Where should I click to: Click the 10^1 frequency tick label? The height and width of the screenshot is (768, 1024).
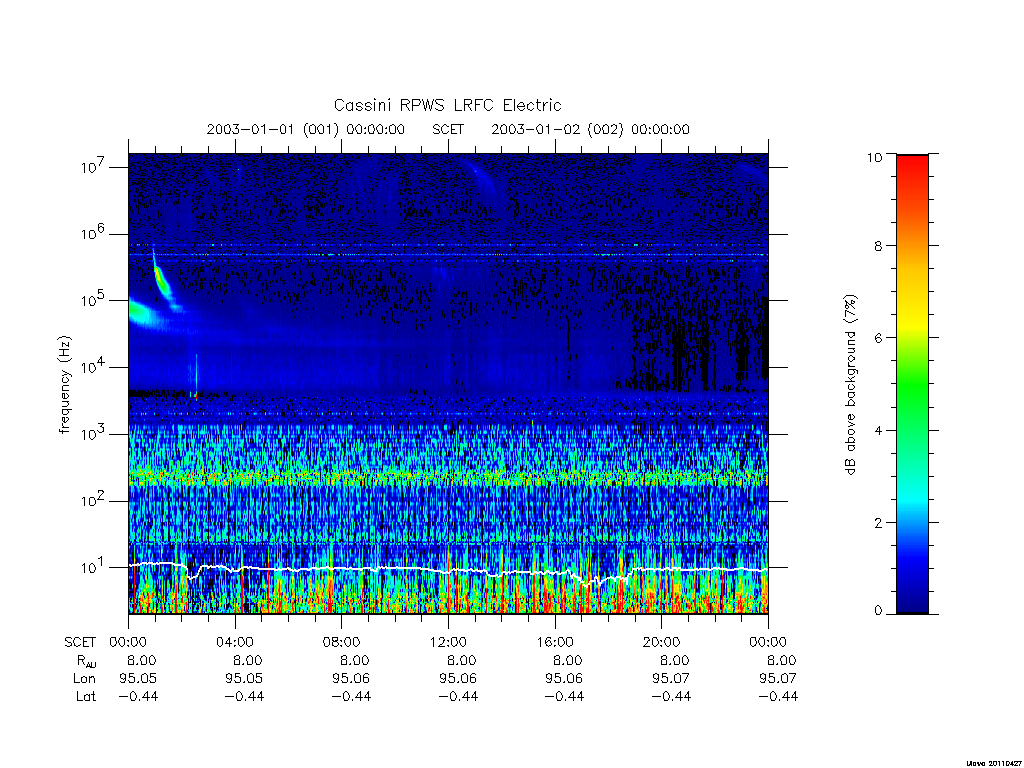(93, 567)
